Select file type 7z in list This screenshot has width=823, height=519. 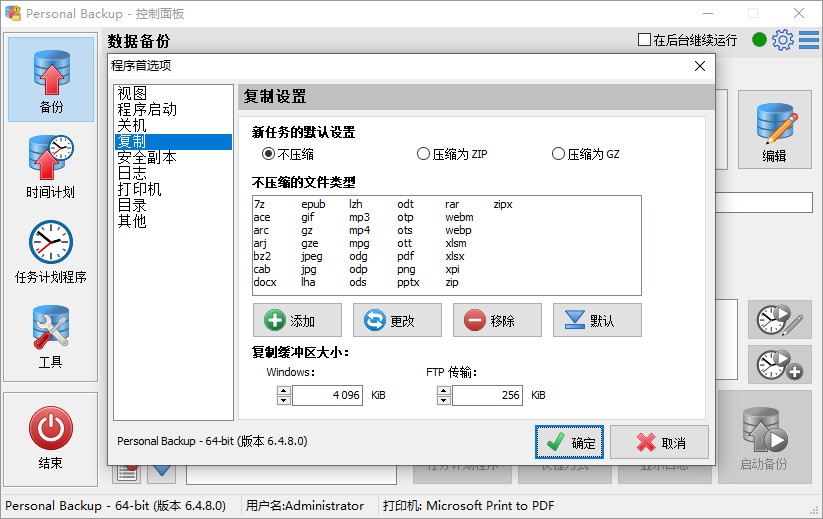259,204
